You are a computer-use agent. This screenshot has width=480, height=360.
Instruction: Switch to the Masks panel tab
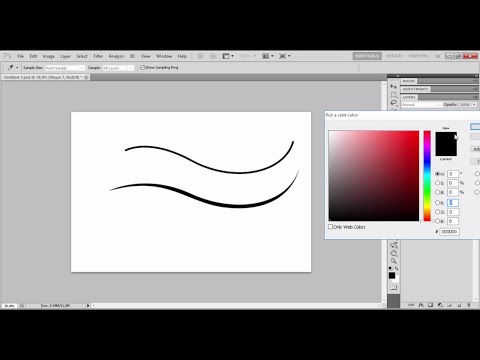point(409,81)
